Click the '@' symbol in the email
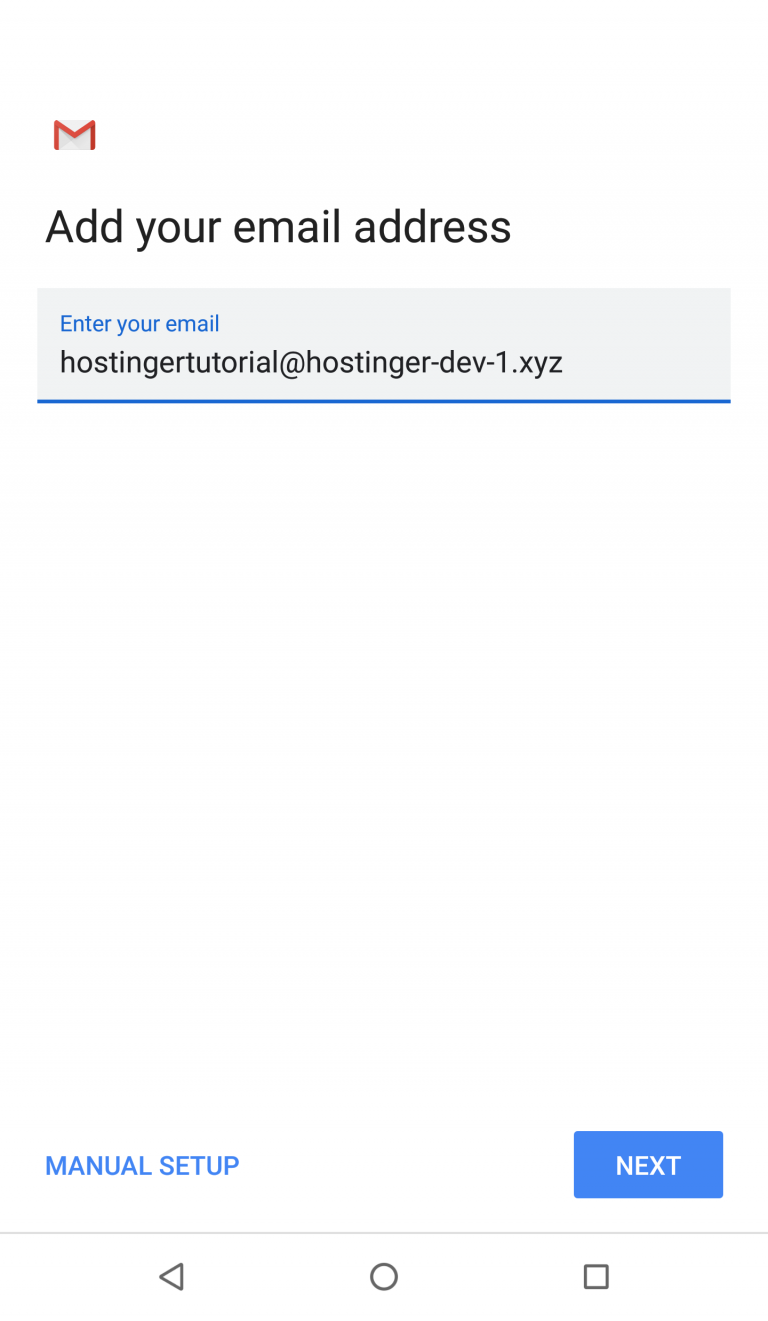 291,362
